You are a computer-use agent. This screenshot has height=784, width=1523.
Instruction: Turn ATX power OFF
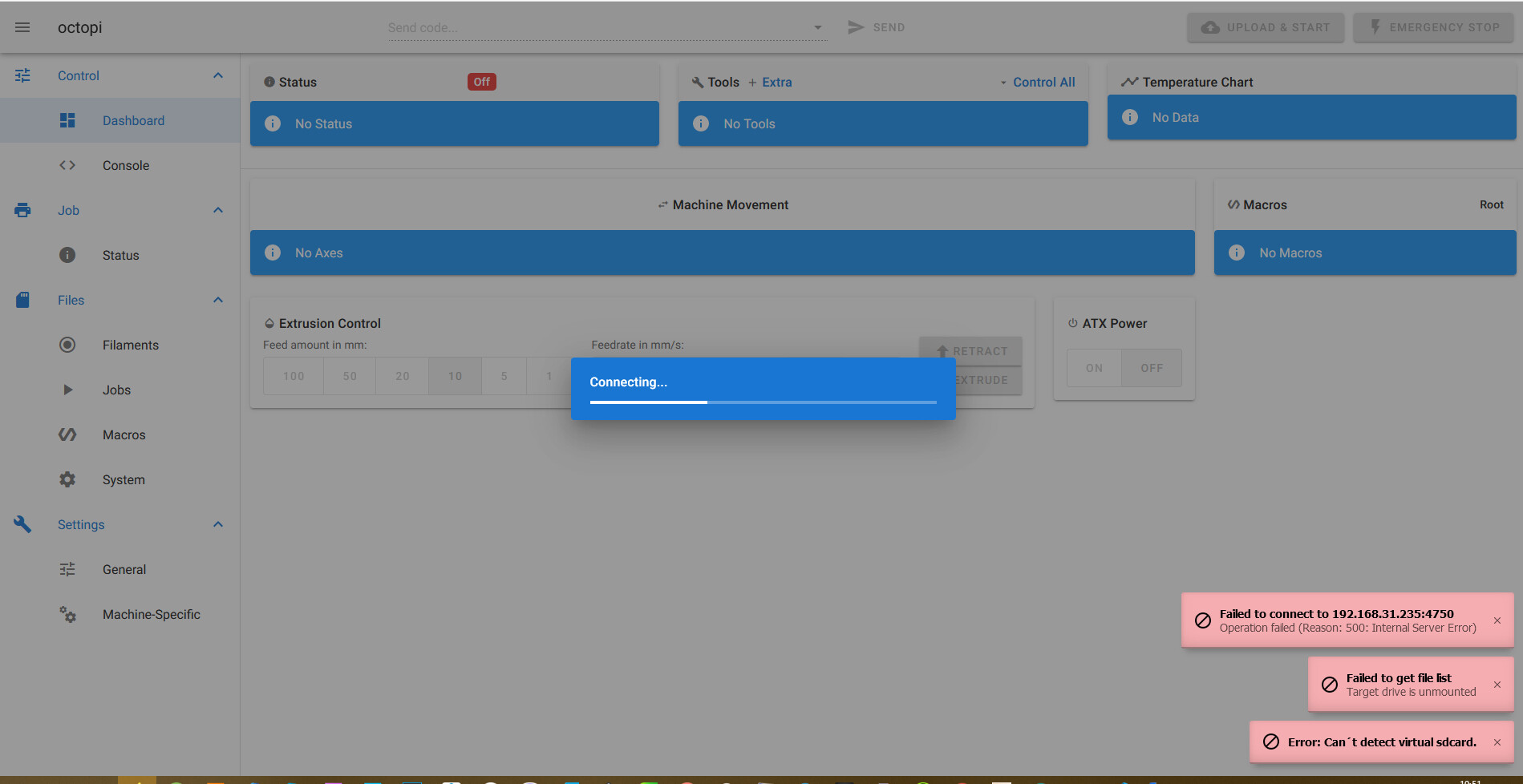pyautogui.click(x=1152, y=368)
